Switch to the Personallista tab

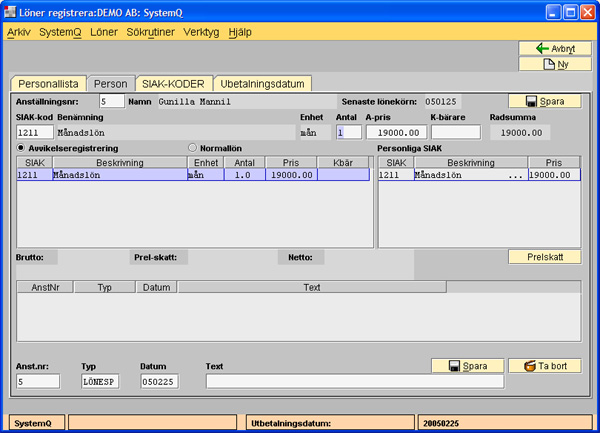(x=47, y=84)
